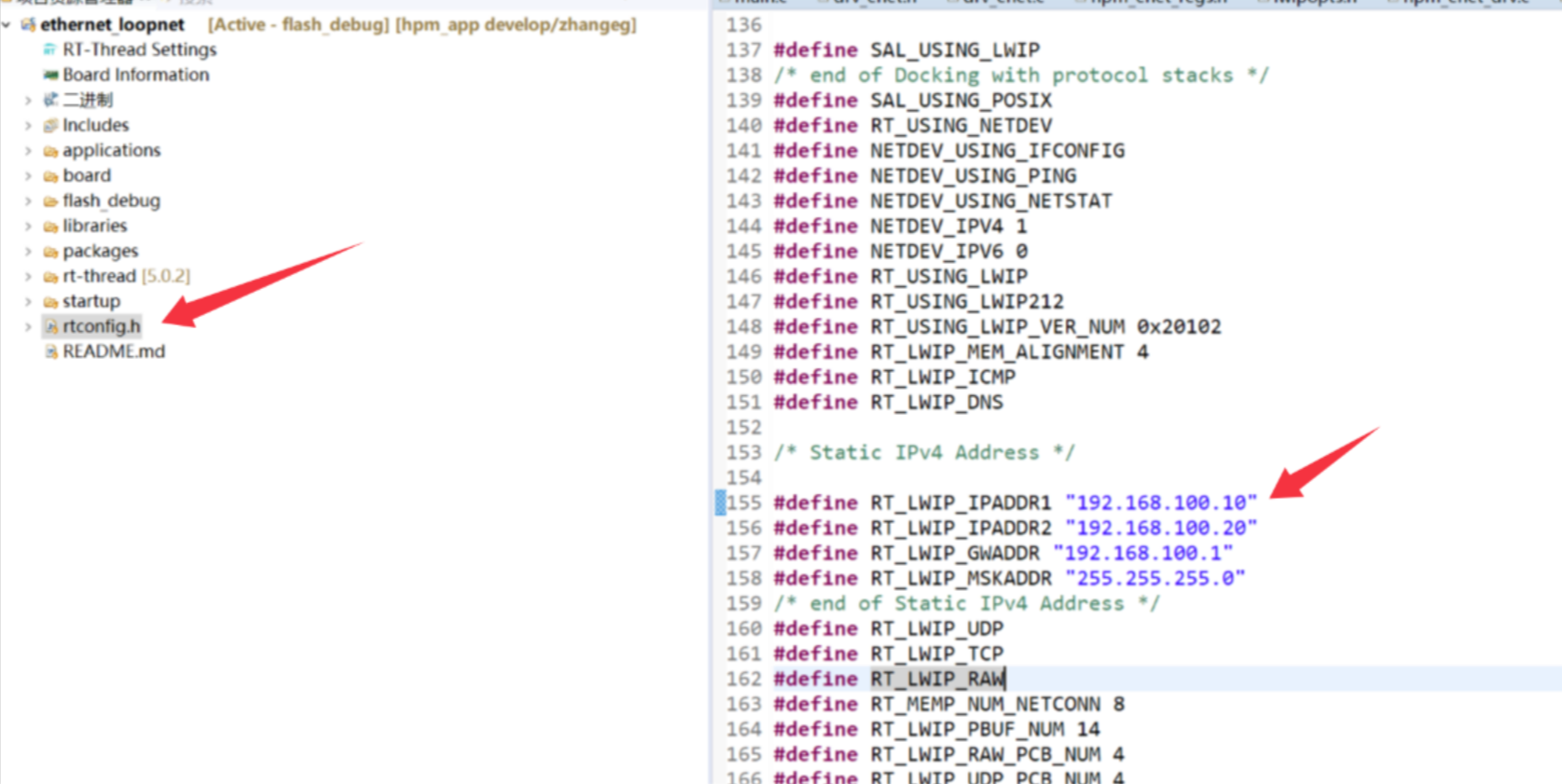
Task: Click the 'Static IPv4 Address' comment on line 153
Action: [924, 452]
